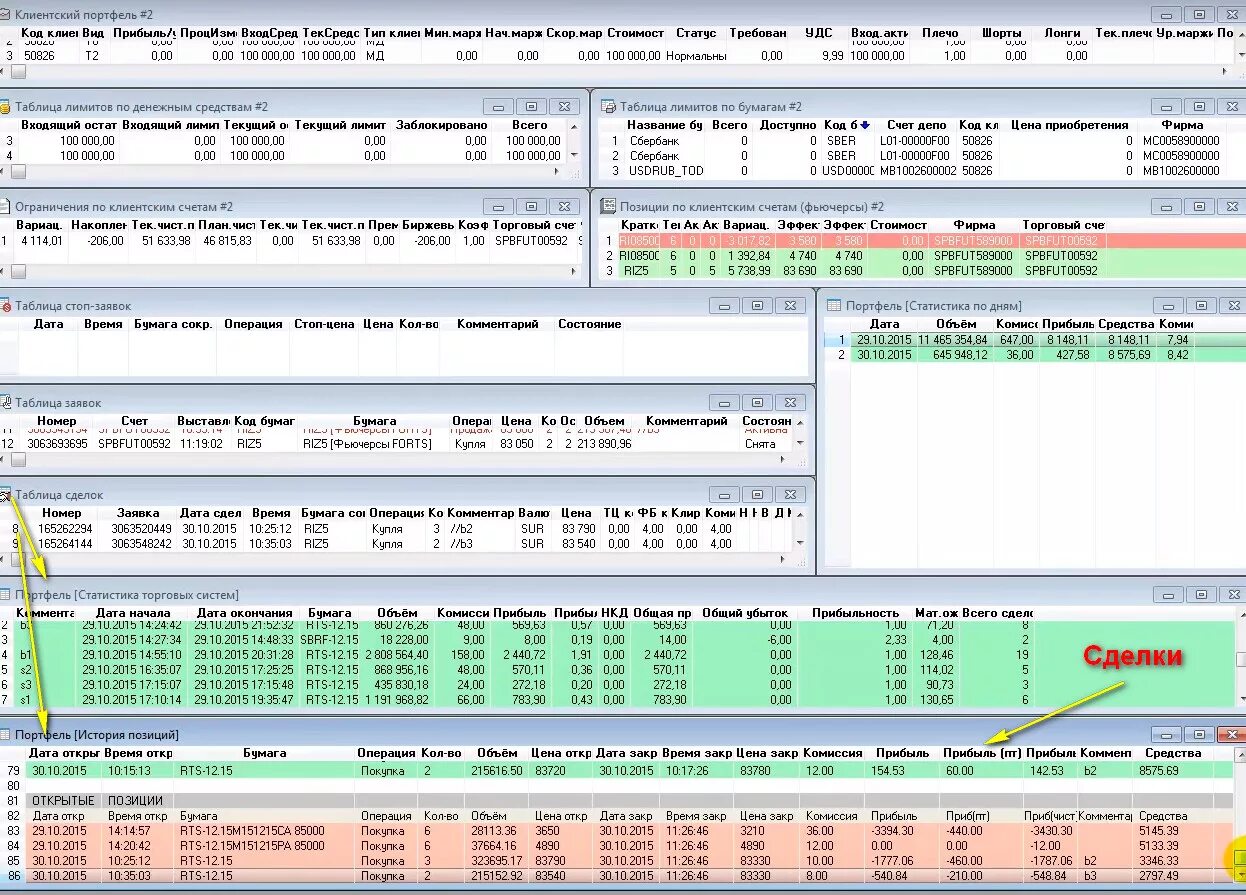This screenshot has height=895, width=1246.
Task: Click Прибыль (пт) header in История позиций
Action: coord(981,753)
